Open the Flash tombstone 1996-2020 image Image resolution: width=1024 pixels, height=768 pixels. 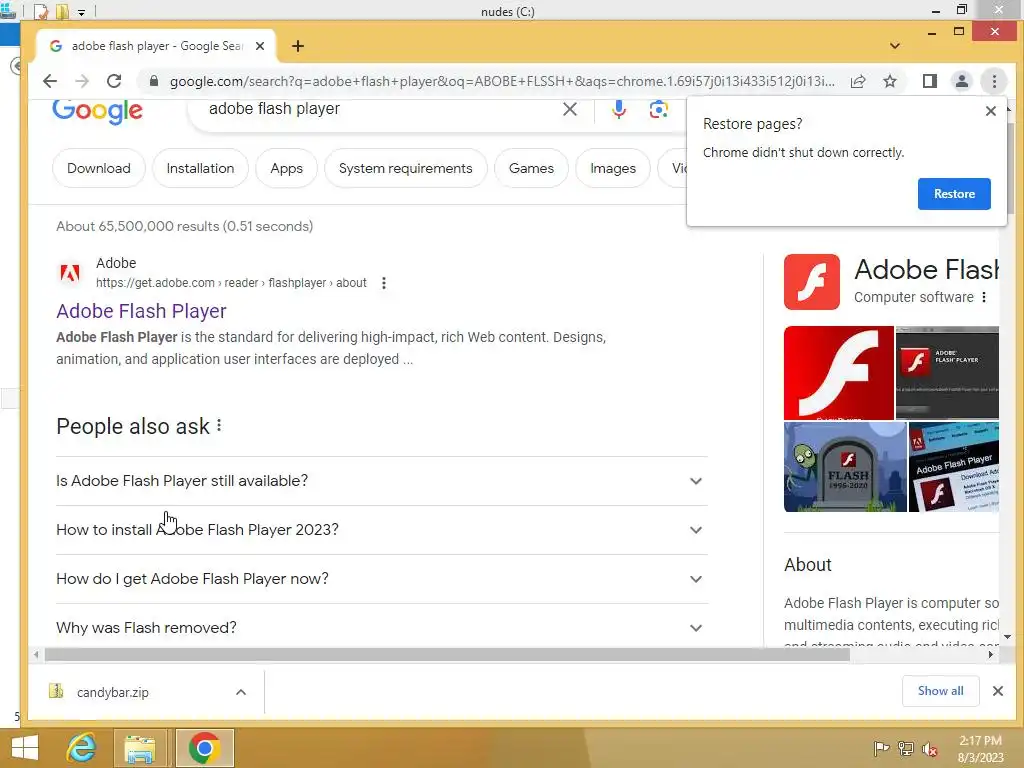click(845, 467)
